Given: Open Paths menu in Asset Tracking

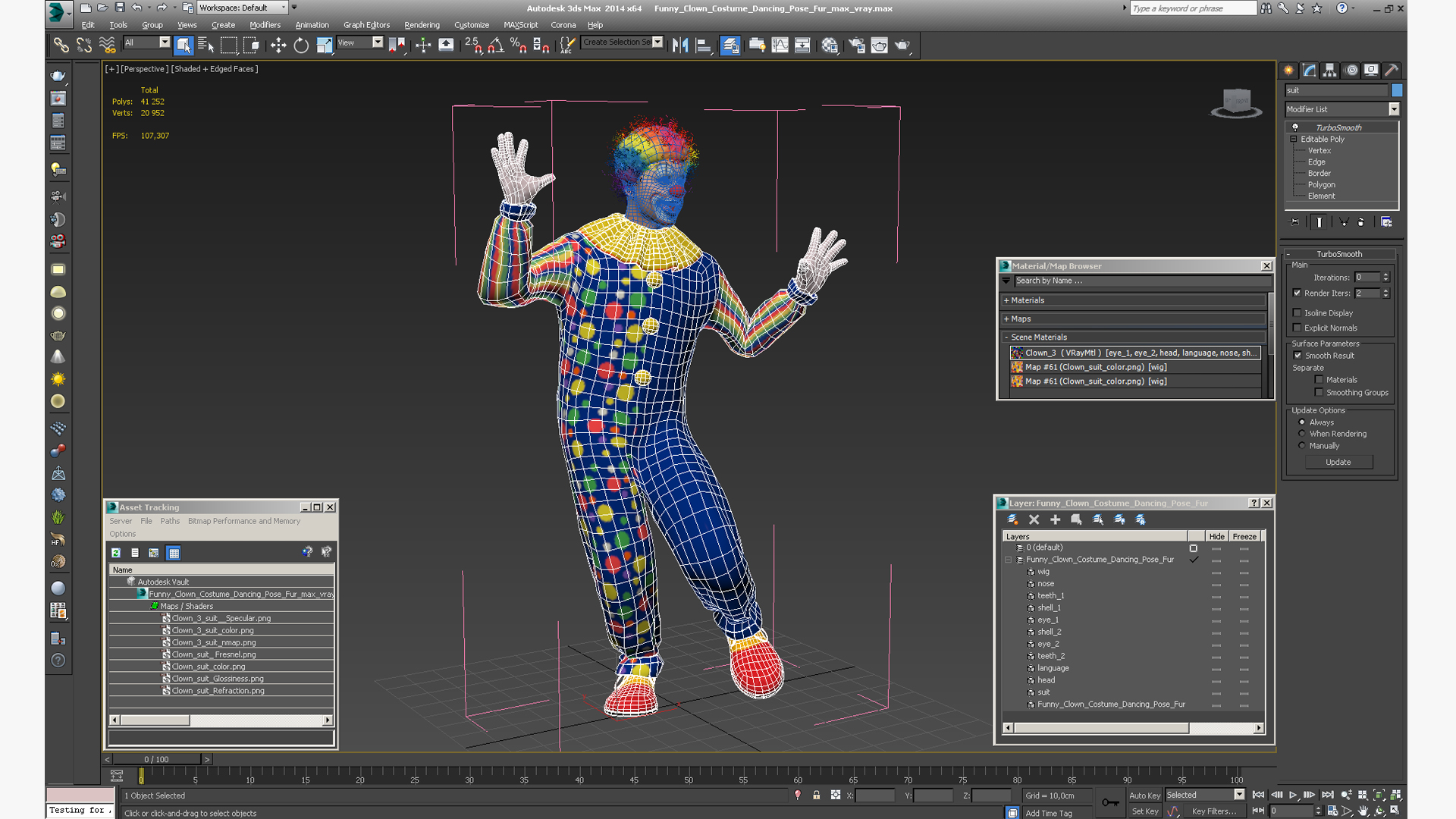Looking at the screenshot, I should pyautogui.click(x=170, y=521).
